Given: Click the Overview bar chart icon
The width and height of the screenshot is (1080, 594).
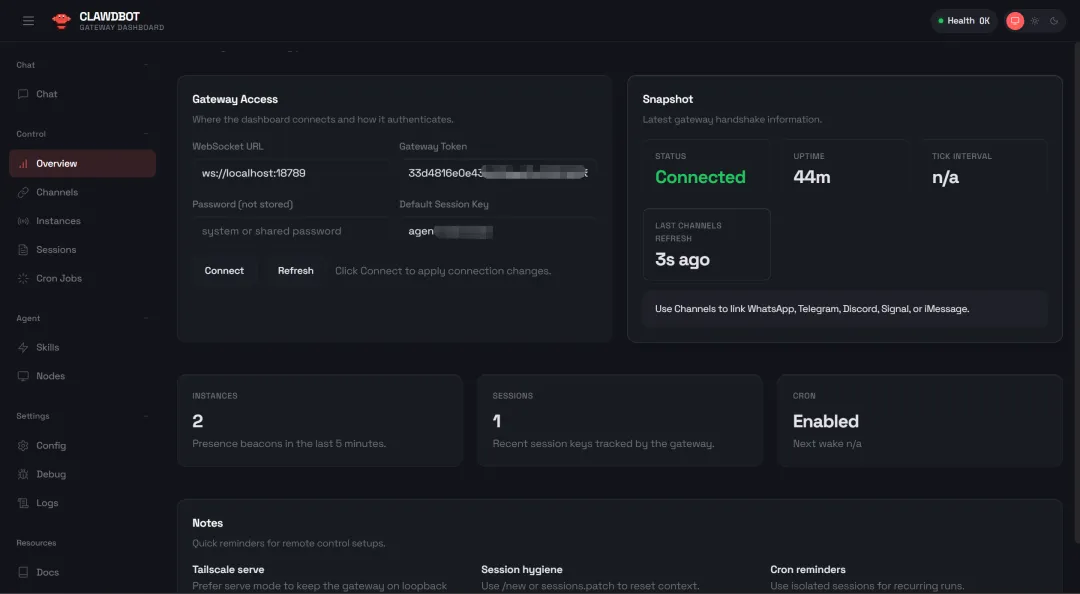Looking at the screenshot, I should [x=23, y=163].
